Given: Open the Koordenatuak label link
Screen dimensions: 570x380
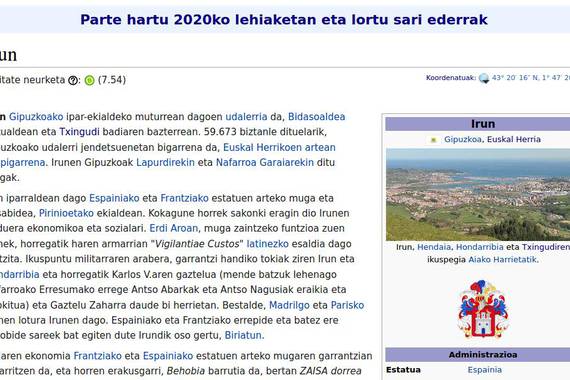Looking at the screenshot, I should coord(450,77).
